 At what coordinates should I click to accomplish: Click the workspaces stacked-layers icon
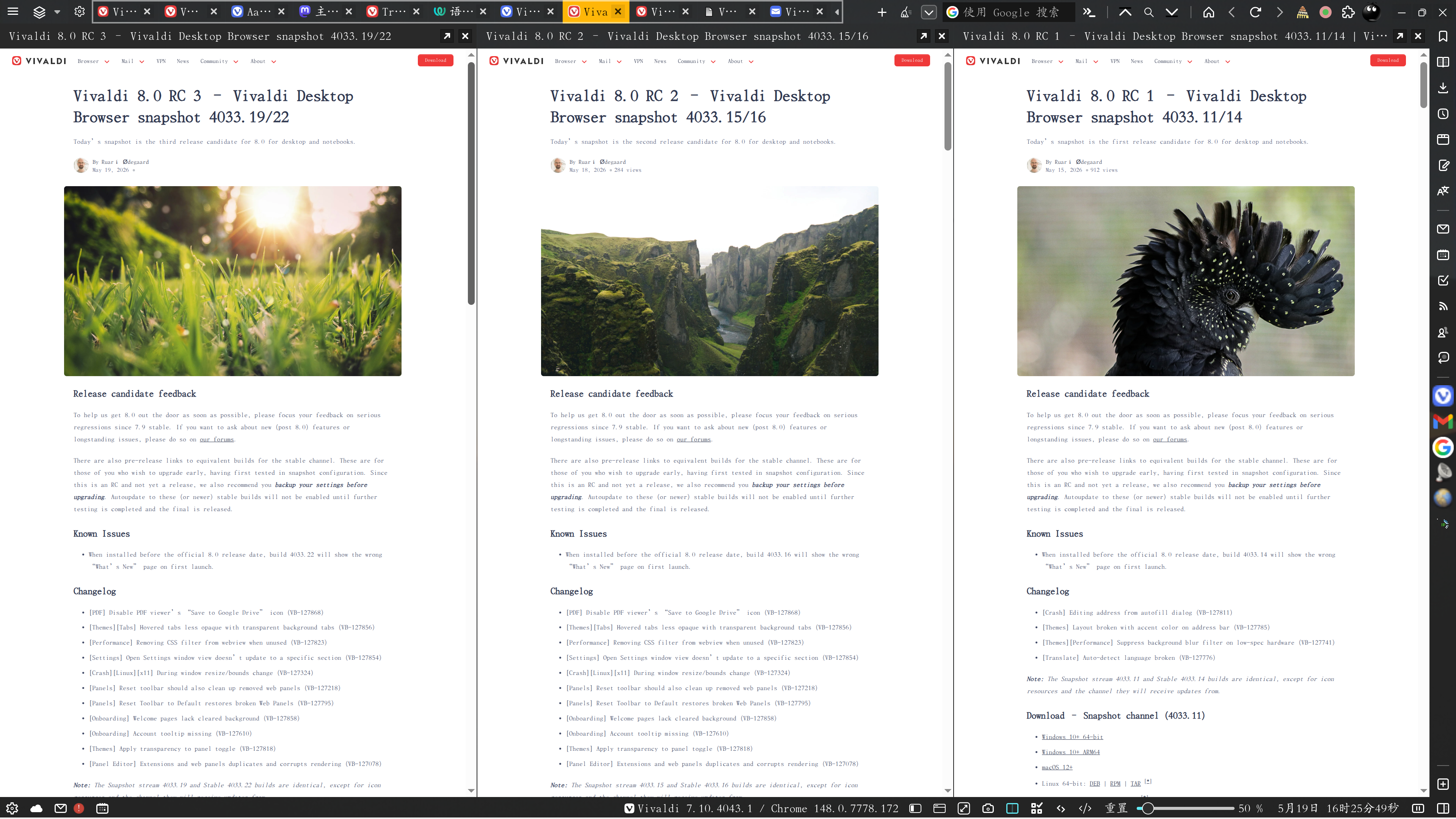click(39, 12)
